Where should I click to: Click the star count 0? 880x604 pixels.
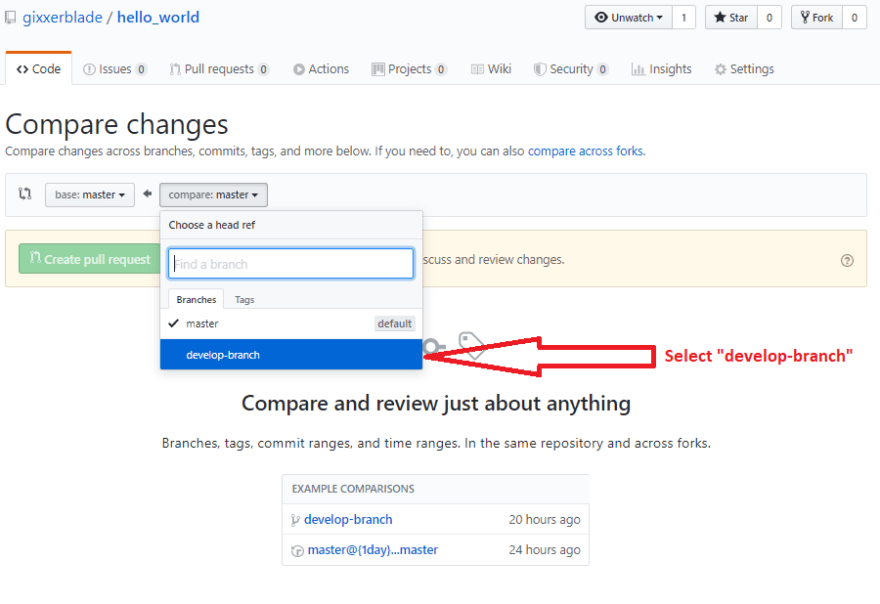tap(769, 17)
